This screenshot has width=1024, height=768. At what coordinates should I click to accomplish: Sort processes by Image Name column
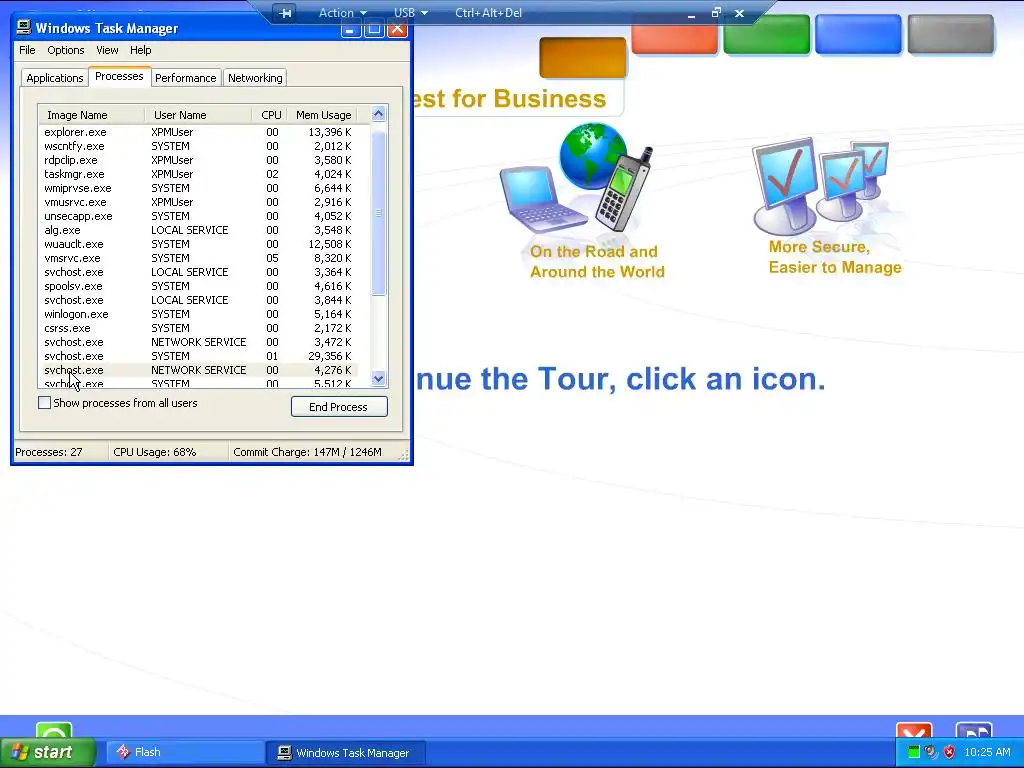click(x=91, y=115)
